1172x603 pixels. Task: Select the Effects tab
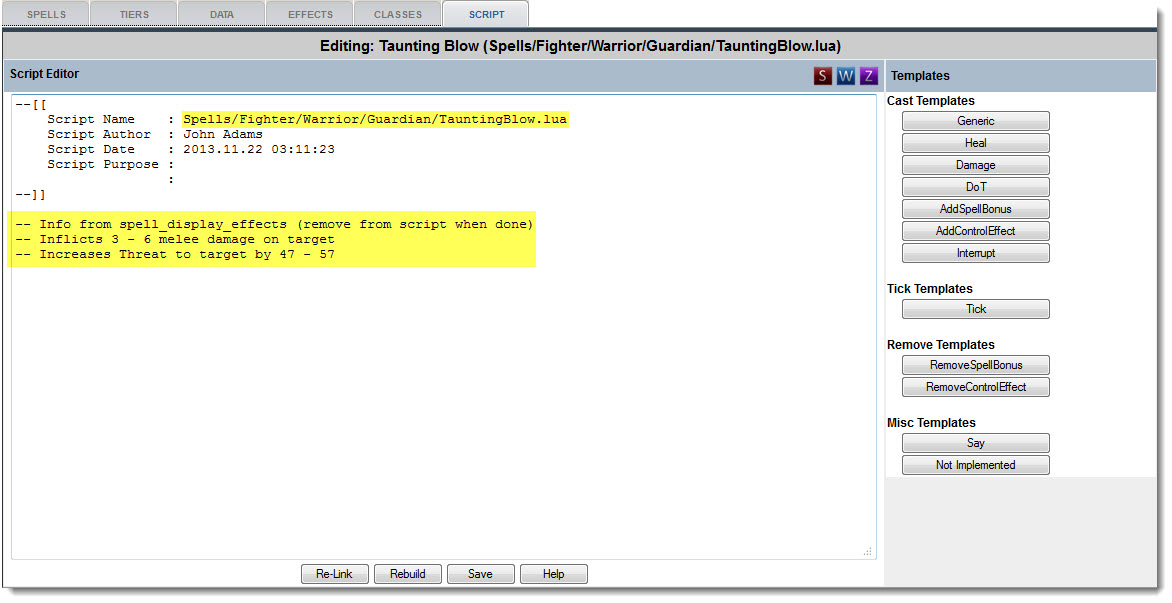(310, 15)
